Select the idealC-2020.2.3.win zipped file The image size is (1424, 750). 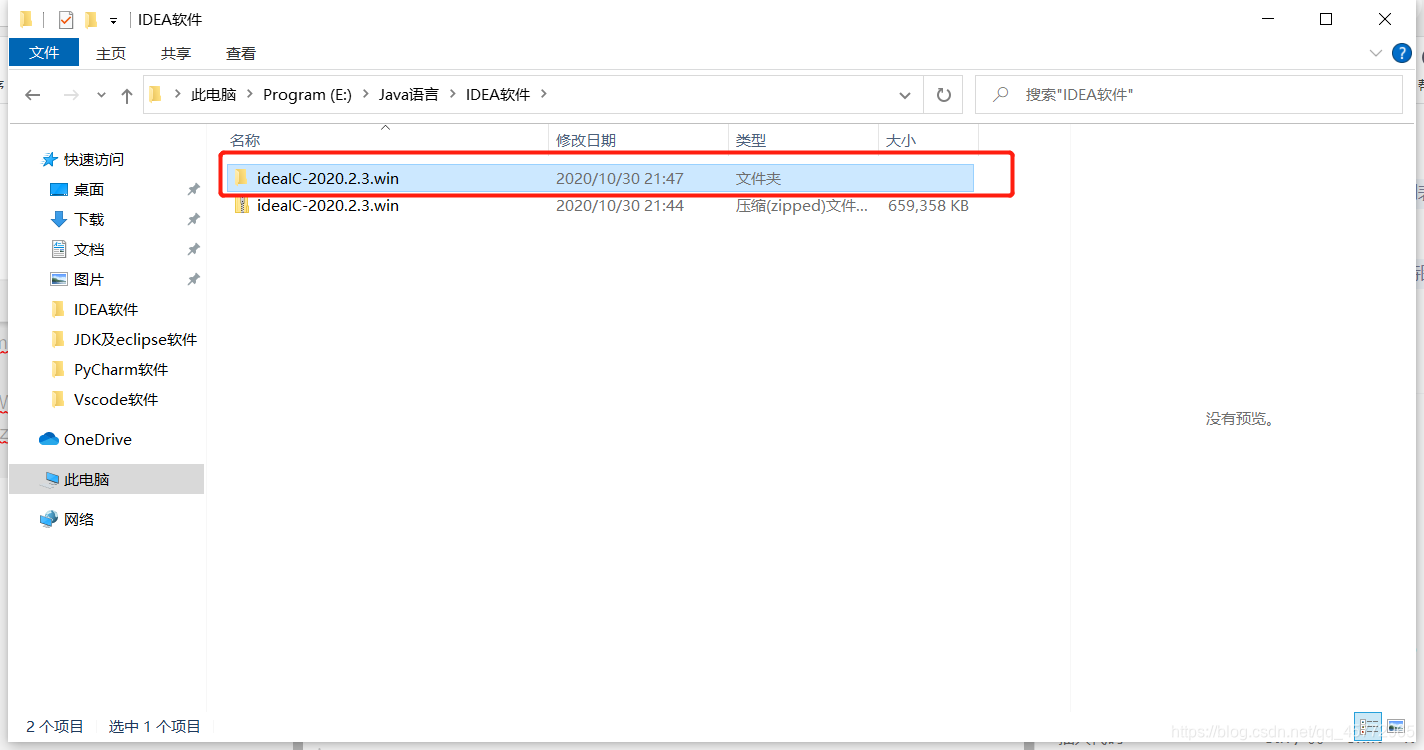click(x=600, y=206)
